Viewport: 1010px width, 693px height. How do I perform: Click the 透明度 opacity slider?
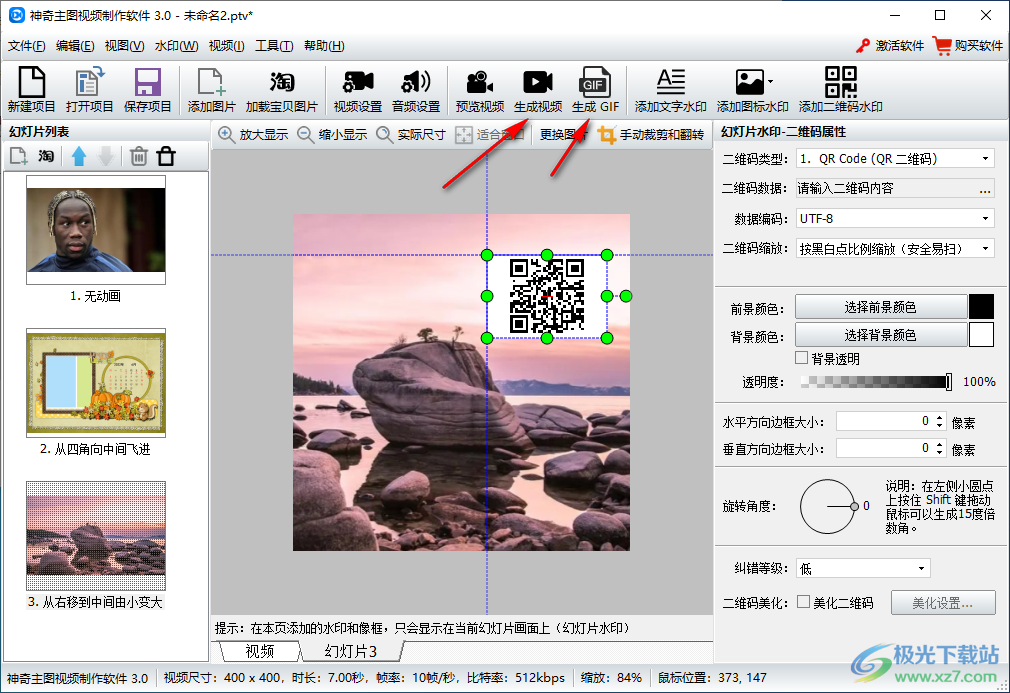click(x=877, y=382)
